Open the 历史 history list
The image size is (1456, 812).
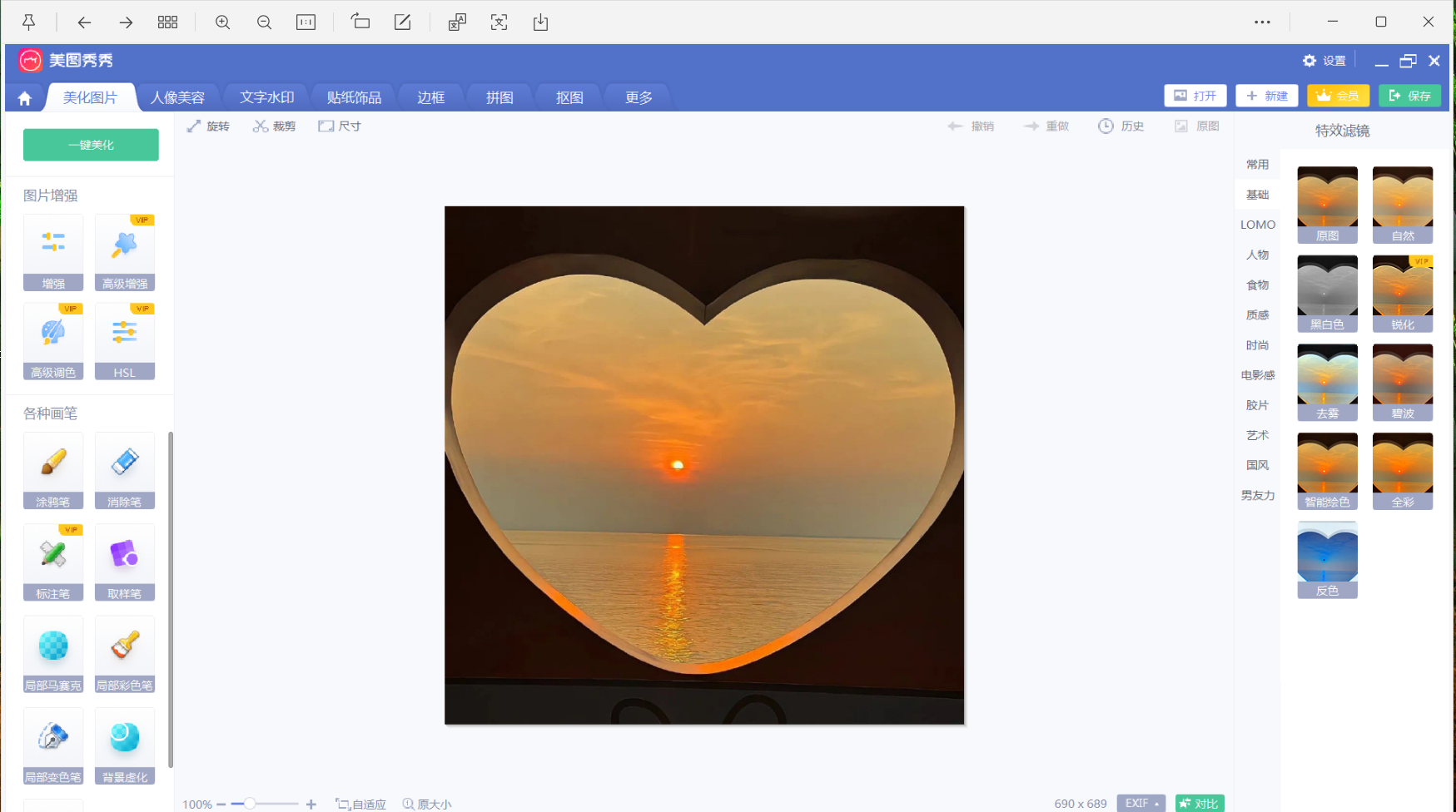tap(1121, 126)
